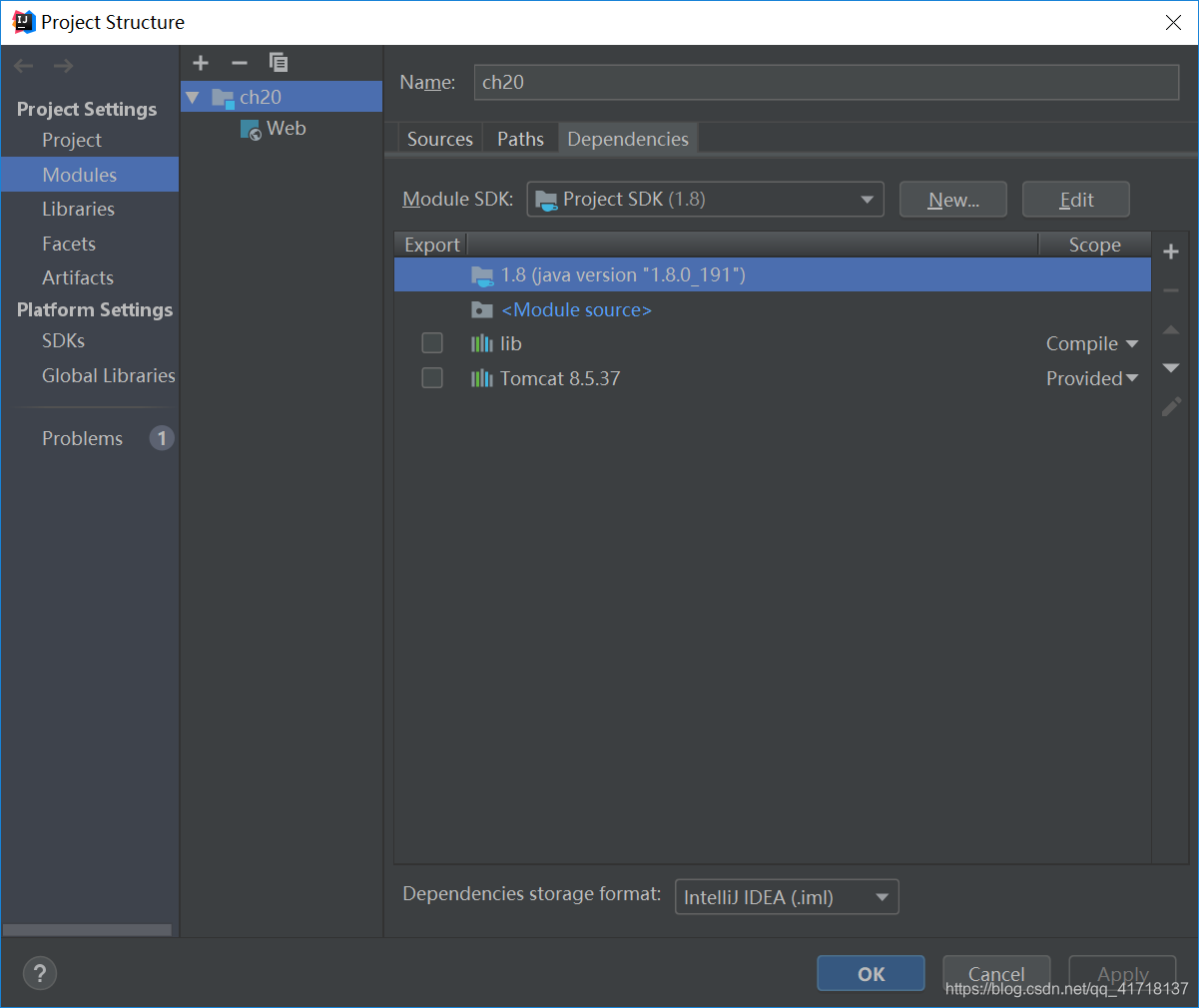Open Artifacts settings
The image size is (1199, 1008).
(x=78, y=277)
